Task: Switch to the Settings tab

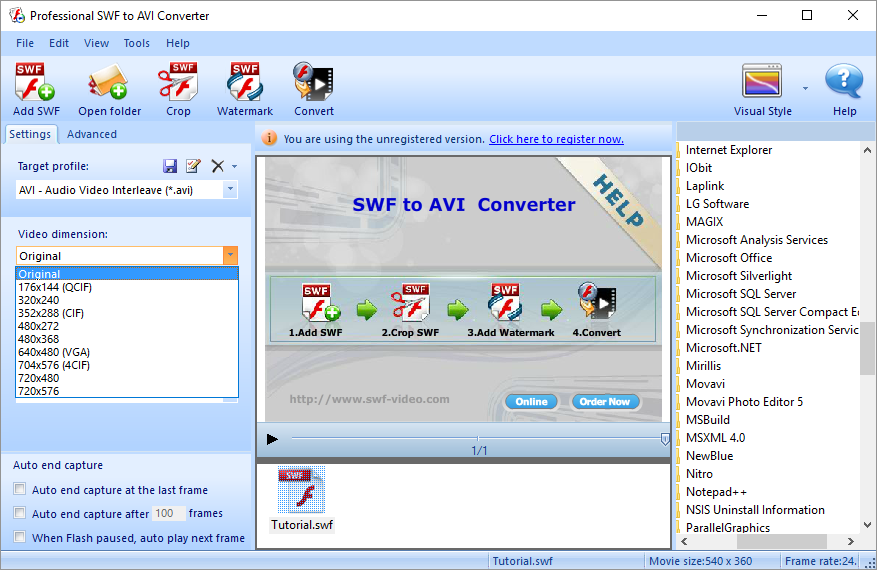Action: (x=30, y=134)
